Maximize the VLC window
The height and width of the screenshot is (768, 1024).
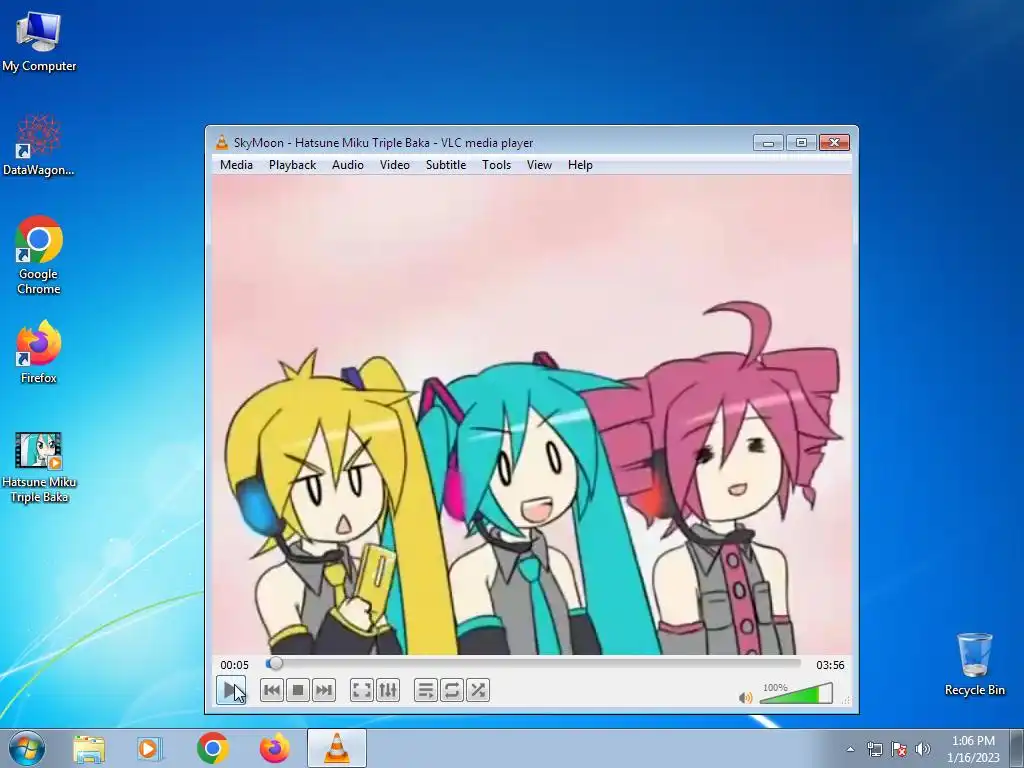coord(801,142)
